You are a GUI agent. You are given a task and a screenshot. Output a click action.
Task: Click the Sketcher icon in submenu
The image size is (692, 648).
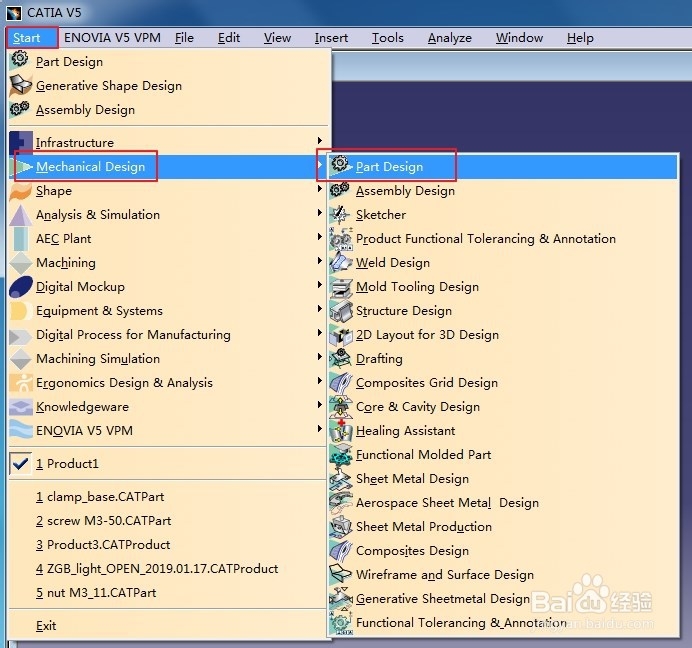click(340, 215)
